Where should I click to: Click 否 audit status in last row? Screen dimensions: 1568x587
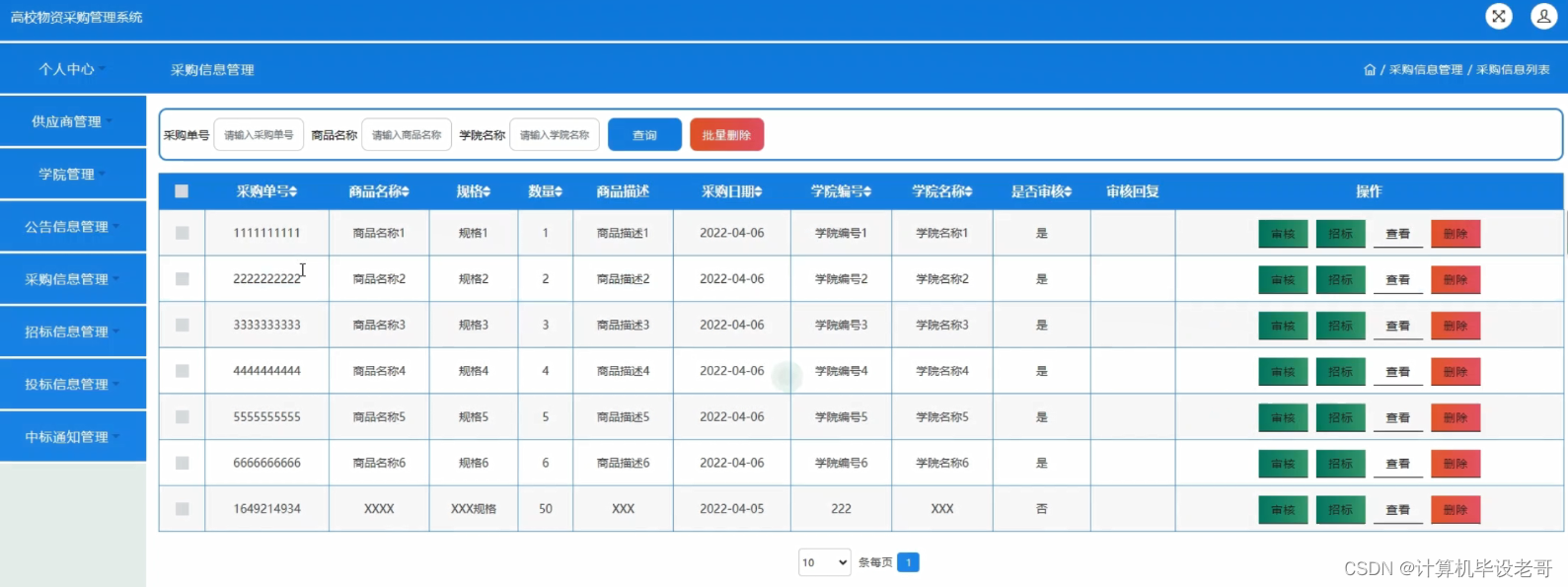[1041, 509]
